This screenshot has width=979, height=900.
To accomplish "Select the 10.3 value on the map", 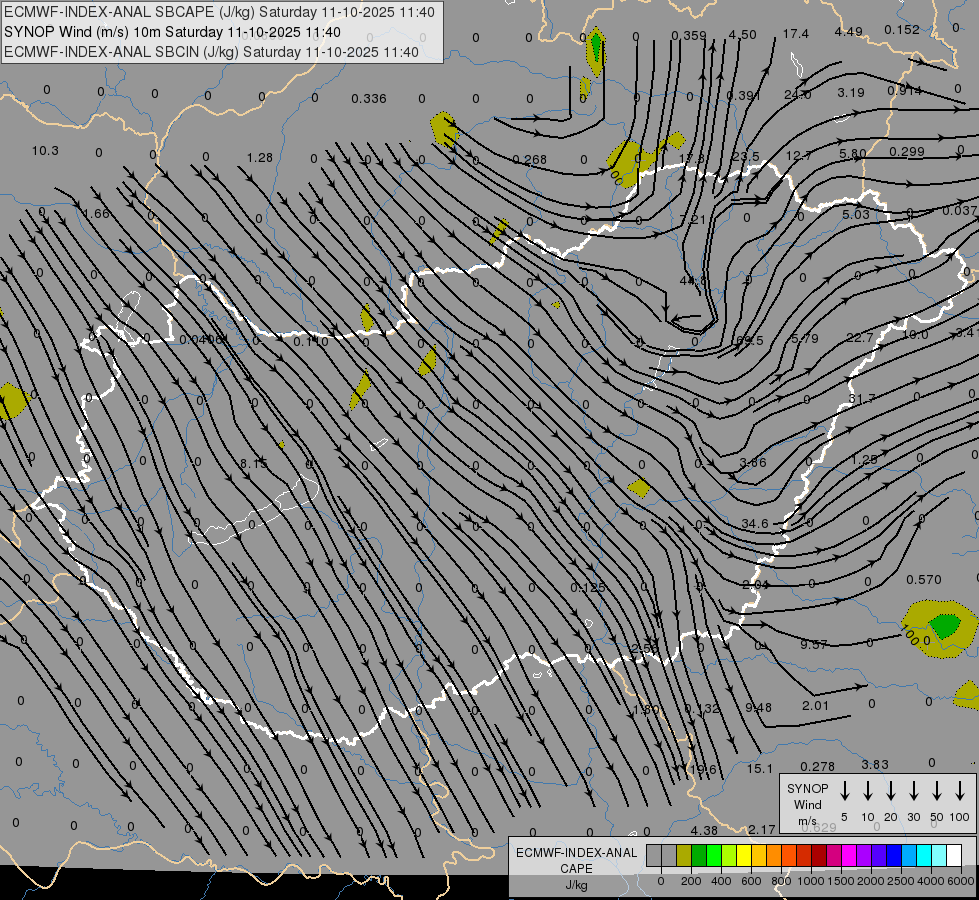I will pos(45,151).
